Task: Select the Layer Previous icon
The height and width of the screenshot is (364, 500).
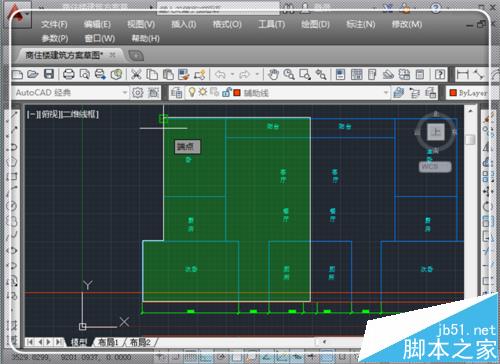Action: [415, 93]
